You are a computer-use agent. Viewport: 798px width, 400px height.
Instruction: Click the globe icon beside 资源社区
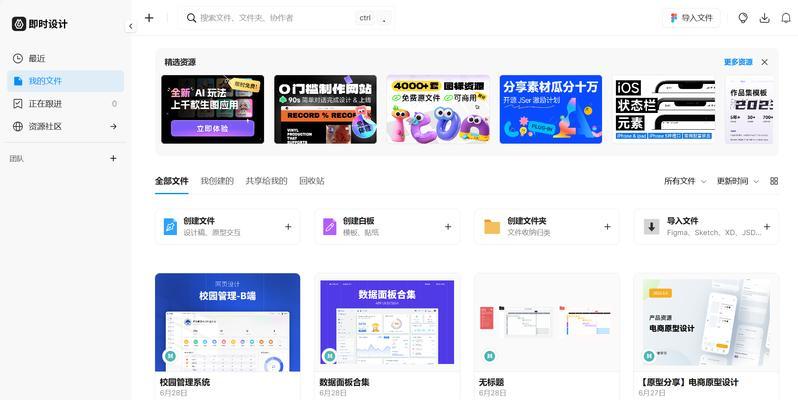18,126
